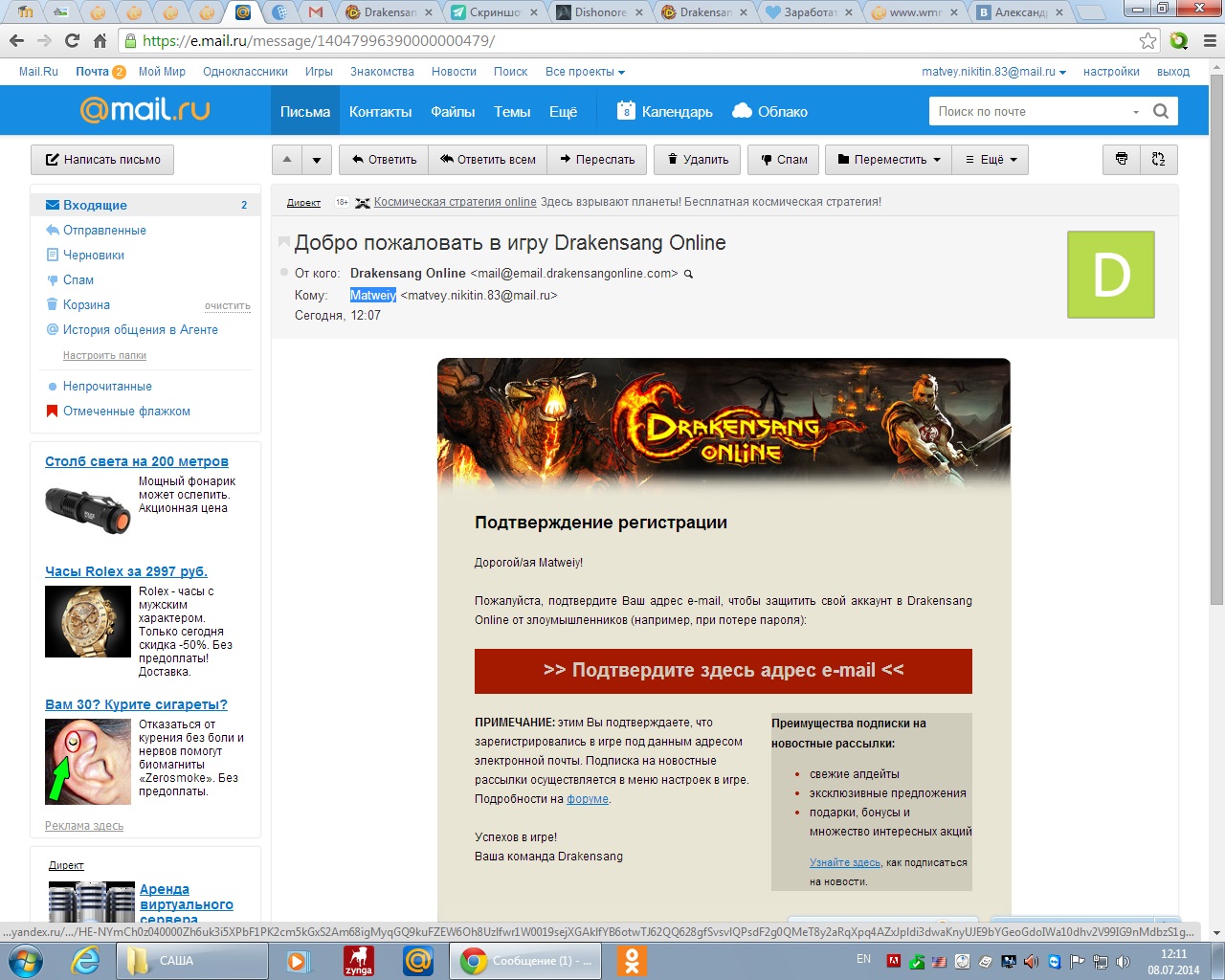Screen dimensions: 1225x980
Task: Delete the message with 'Удалить'
Action: tap(698, 160)
